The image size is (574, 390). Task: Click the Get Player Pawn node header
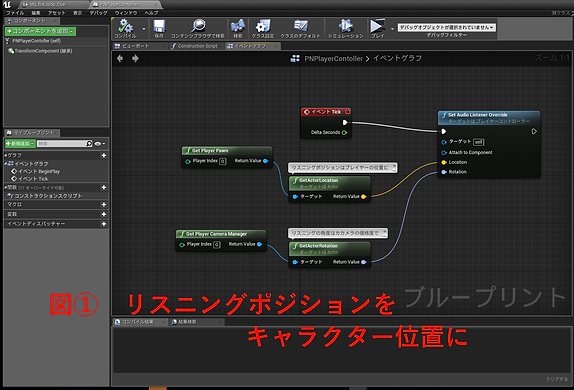point(227,151)
